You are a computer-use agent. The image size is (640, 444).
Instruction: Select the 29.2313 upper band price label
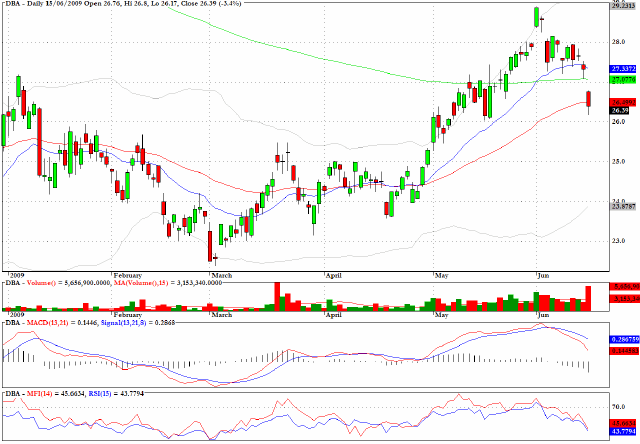(x=622, y=6)
